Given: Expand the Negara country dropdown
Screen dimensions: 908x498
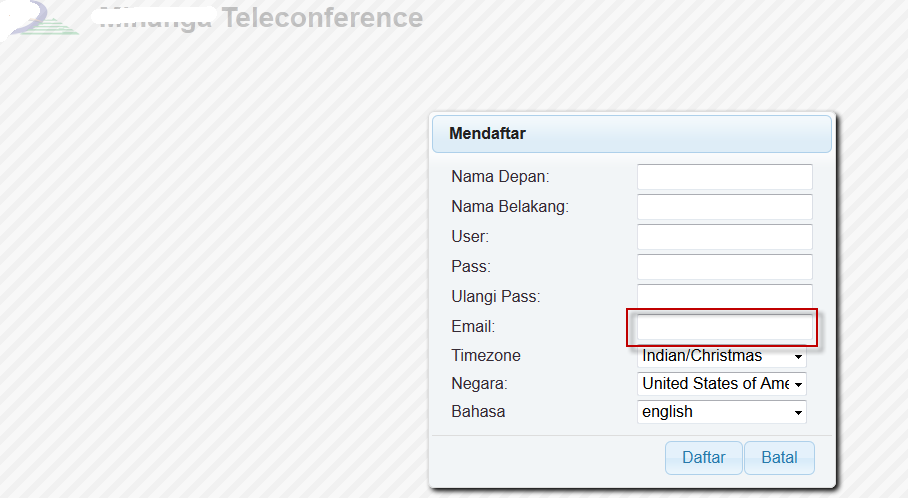Looking at the screenshot, I should (x=722, y=384).
